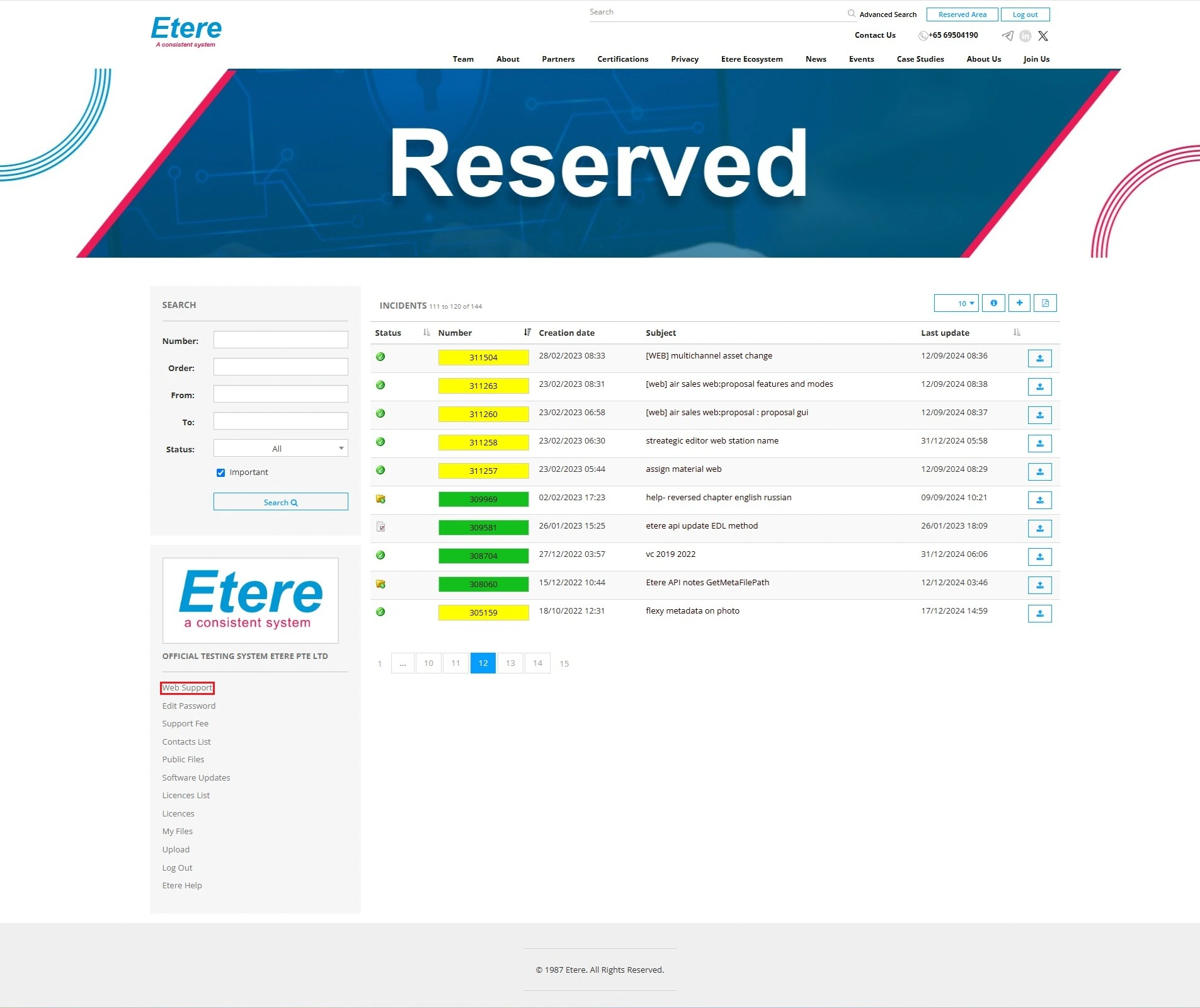Open the LinkedIn icon in header
Viewport: 1200px width, 1008px height.
pos(1026,36)
